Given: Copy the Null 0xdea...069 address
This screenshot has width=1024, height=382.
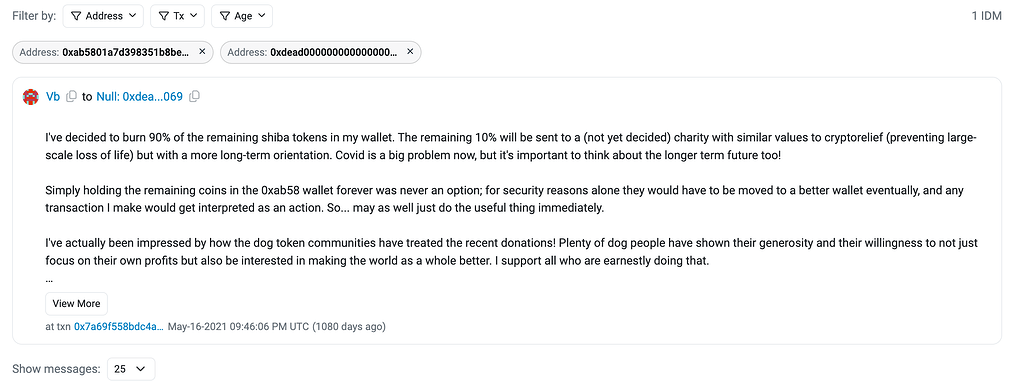Looking at the screenshot, I should point(194,97).
